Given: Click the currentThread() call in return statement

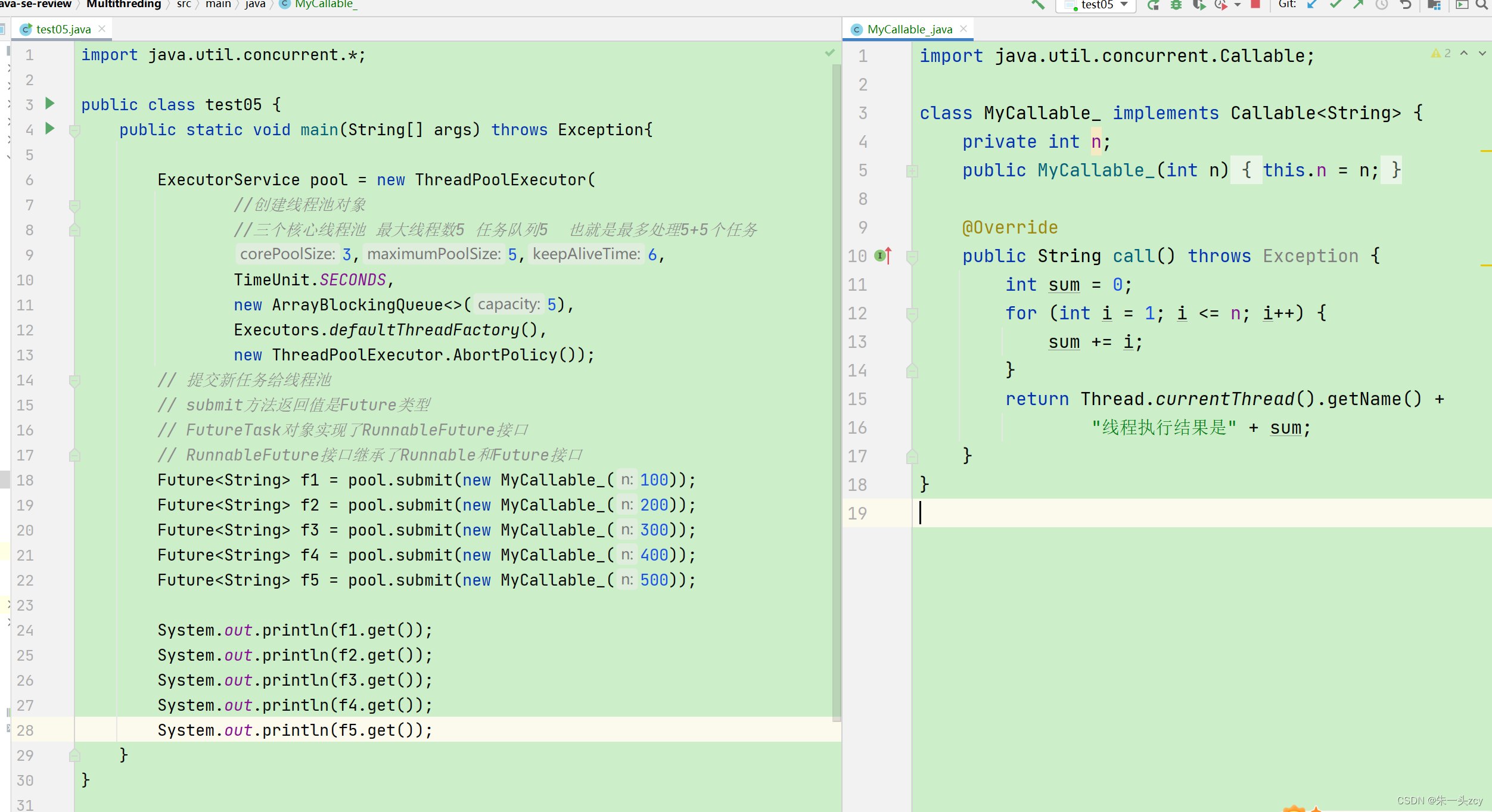Looking at the screenshot, I should [1235, 399].
